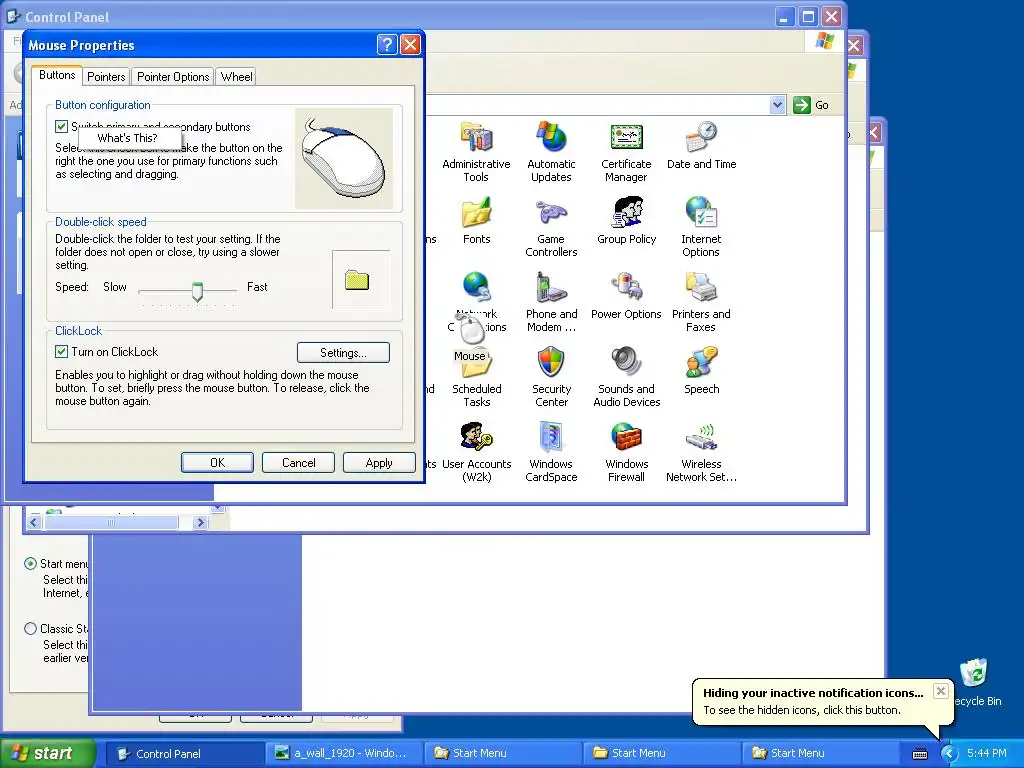Switch to the Wheel tab
This screenshot has width=1024, height=768.
point(236,76)
